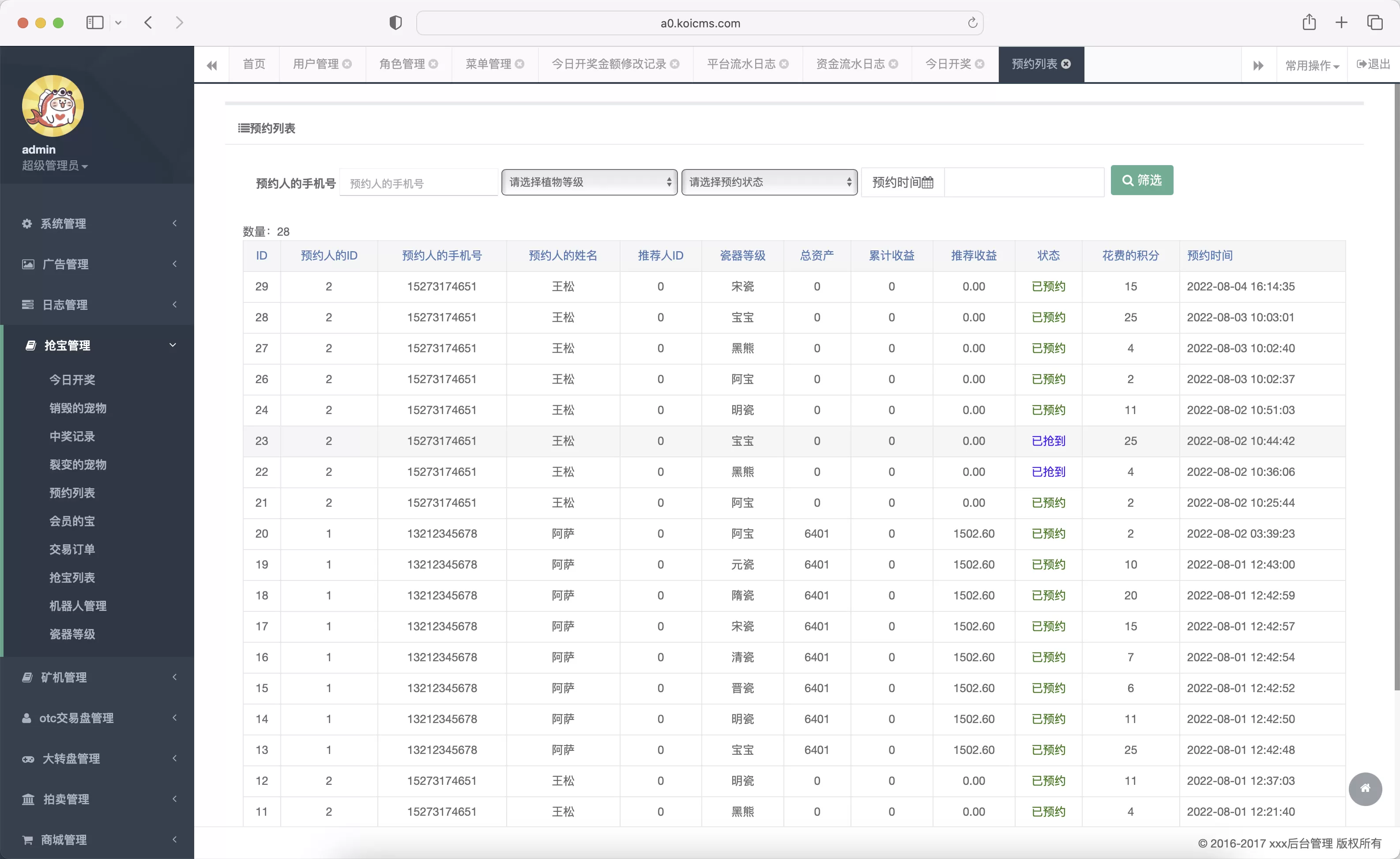Reload the page with refresh icon
The height and width of the screenshot is (859, 1400).
[972, 23]
